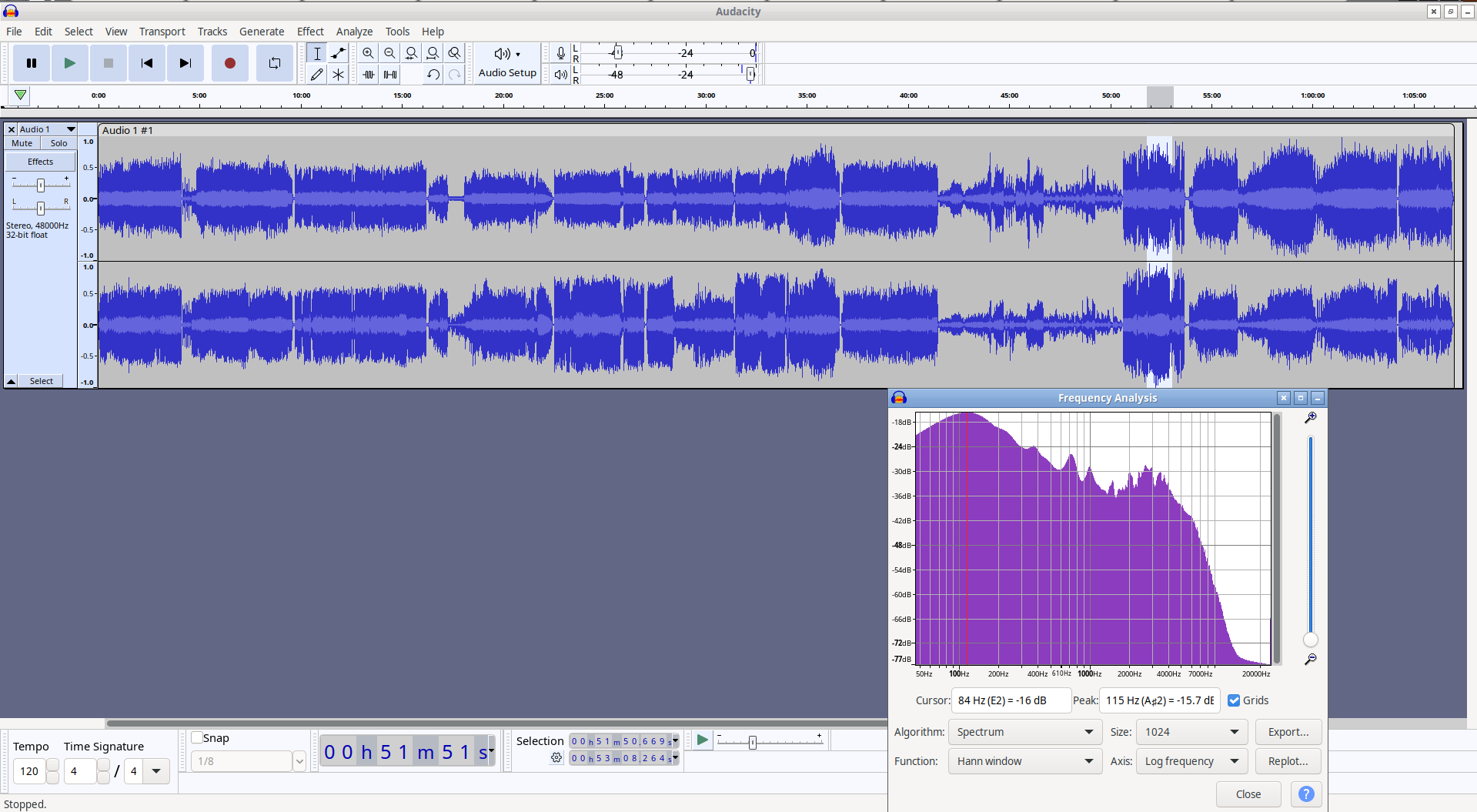Open the Effect menu

click(310, 32)
